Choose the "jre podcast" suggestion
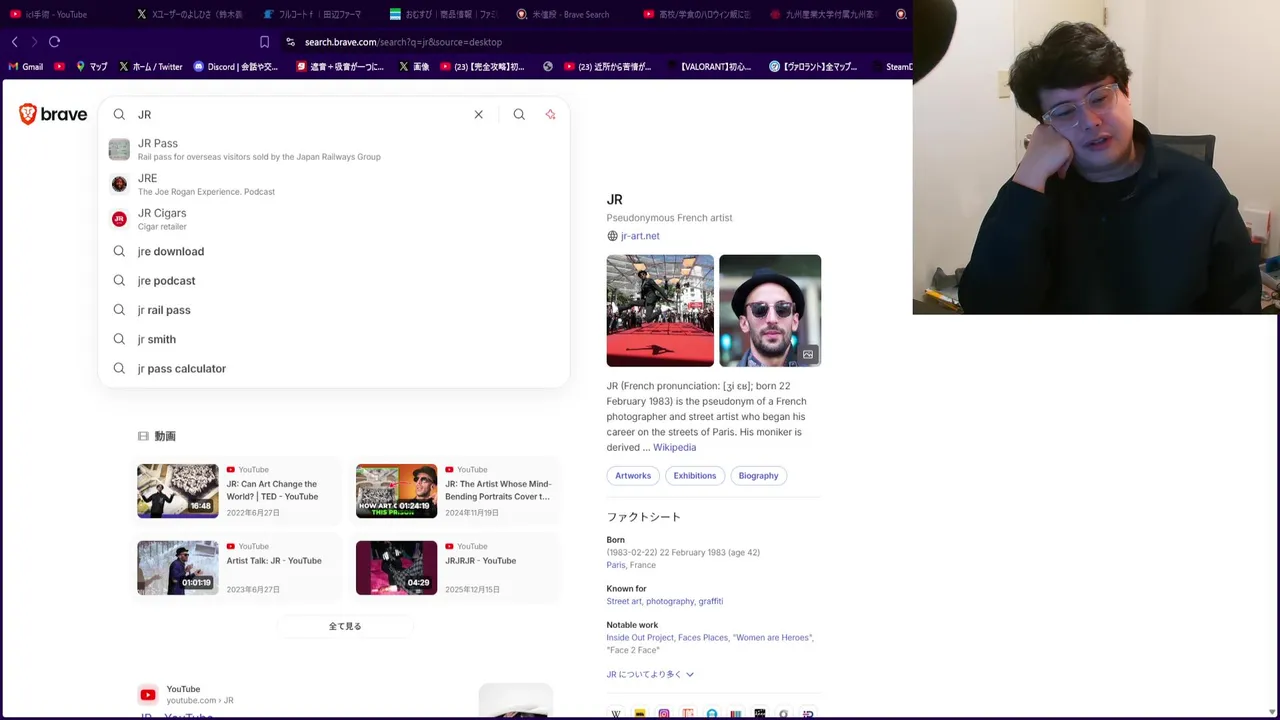 (334, 281)
